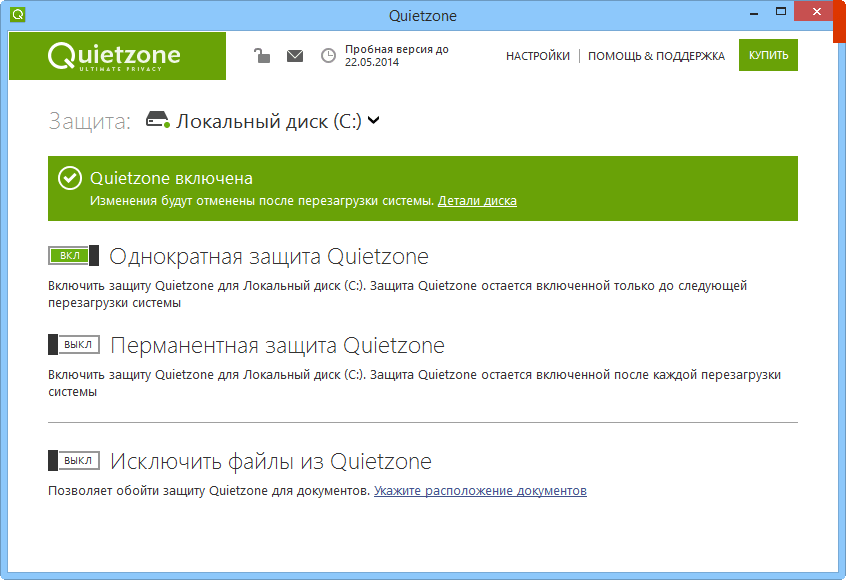The height and width of the screenshot is (580, 846).
Task: Click the clock trial period icon
Action: (x=327, y=55)
